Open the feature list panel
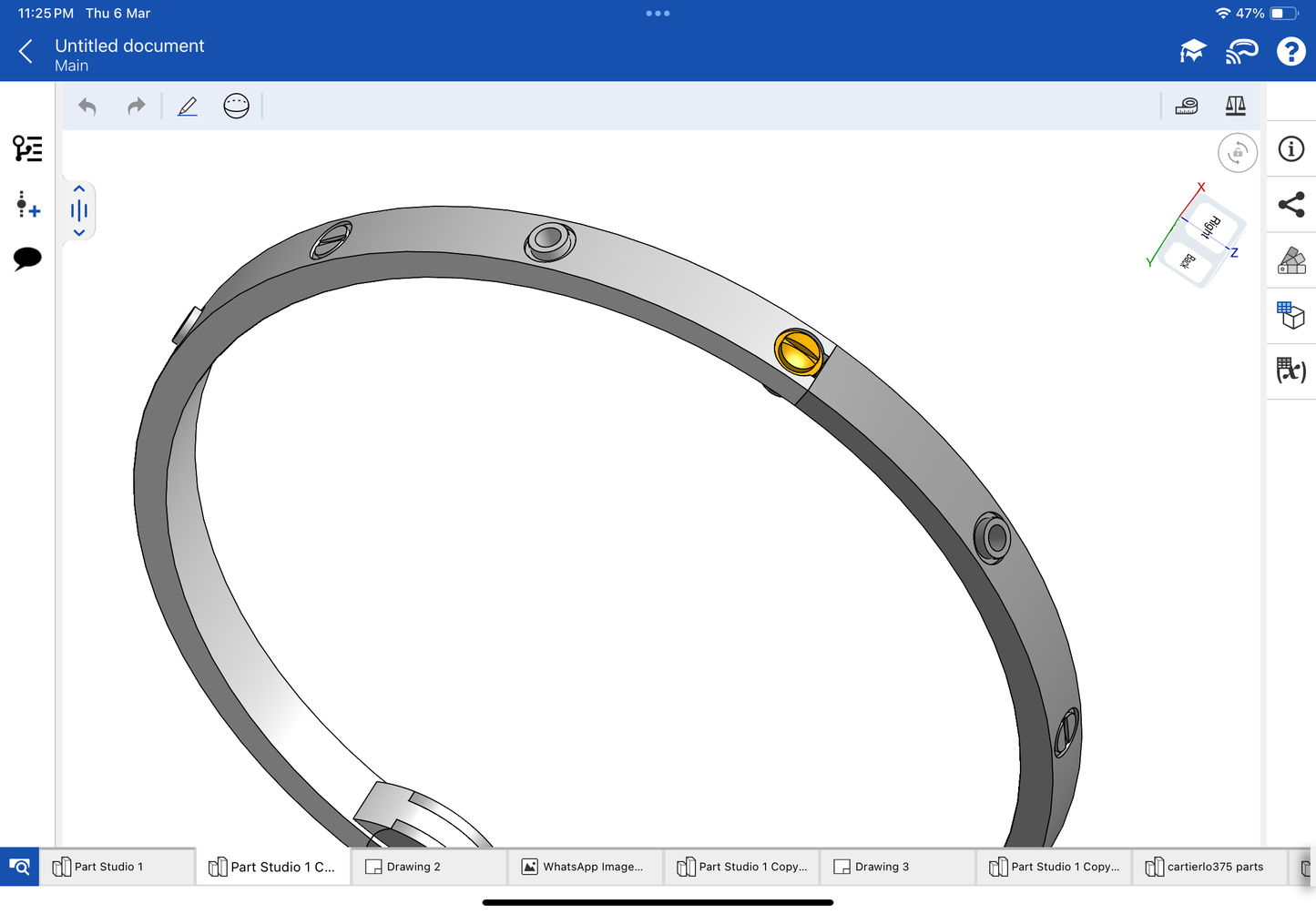Screen dimensions: 1316x914 click(x=27, y=148)
